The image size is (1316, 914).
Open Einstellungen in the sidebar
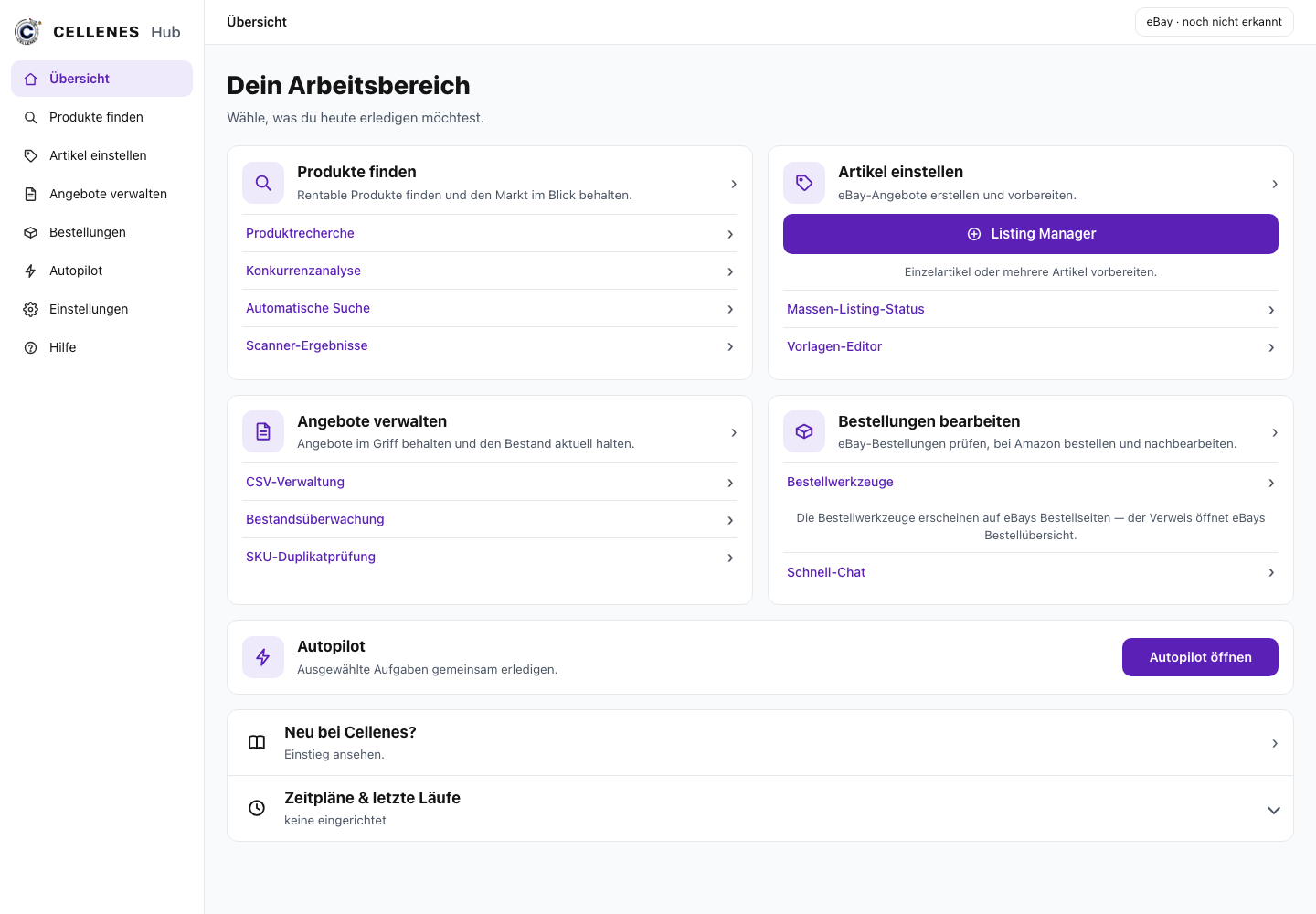coord(101,309)
